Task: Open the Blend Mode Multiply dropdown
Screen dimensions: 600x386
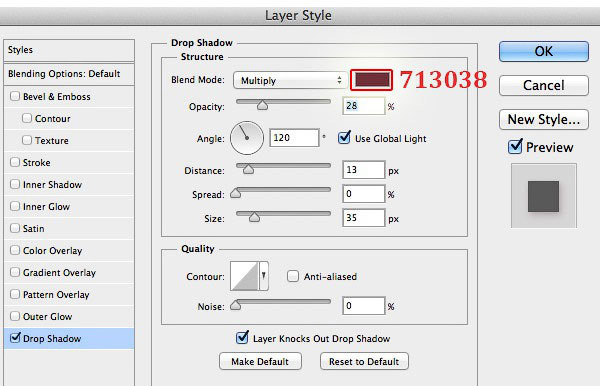Action: (x=290, y=80)
